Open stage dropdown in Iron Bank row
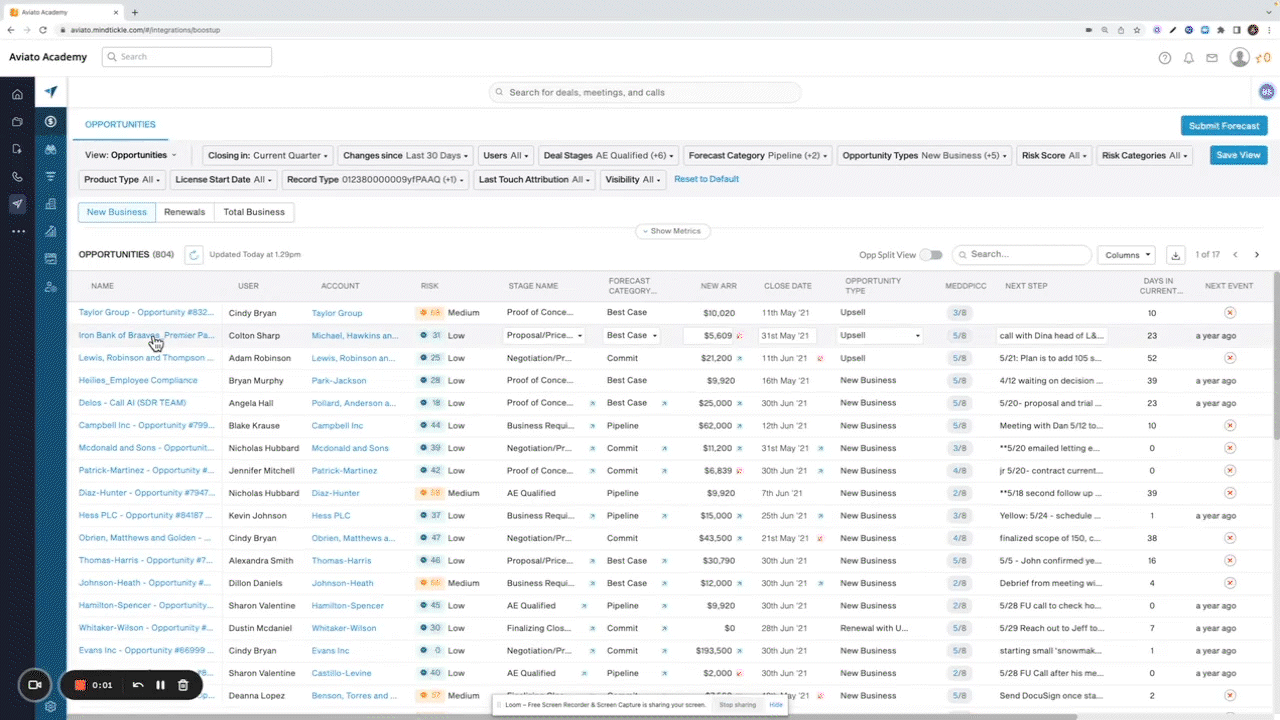This screenshot has height=720, width=1280. pyautogui.click(x=545, y=336)
